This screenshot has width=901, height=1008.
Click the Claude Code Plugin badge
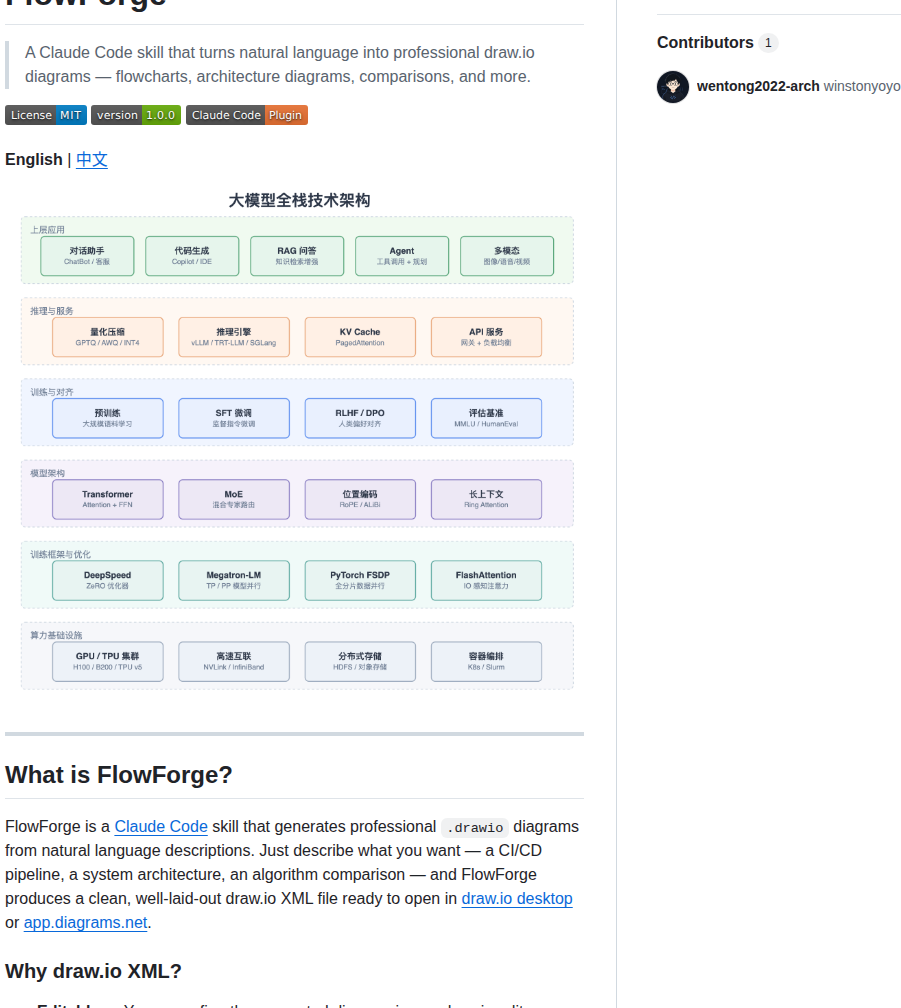[x=247, y=115]
